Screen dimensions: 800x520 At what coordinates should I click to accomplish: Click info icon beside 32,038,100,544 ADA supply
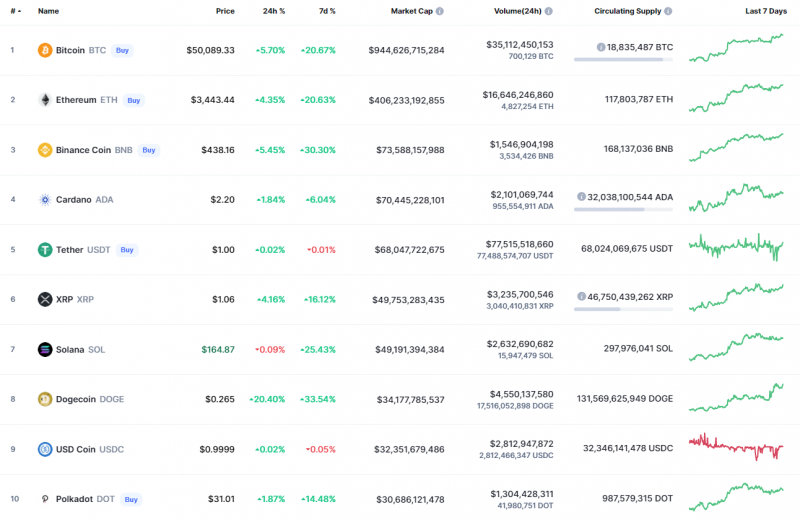tap(581, 196)
